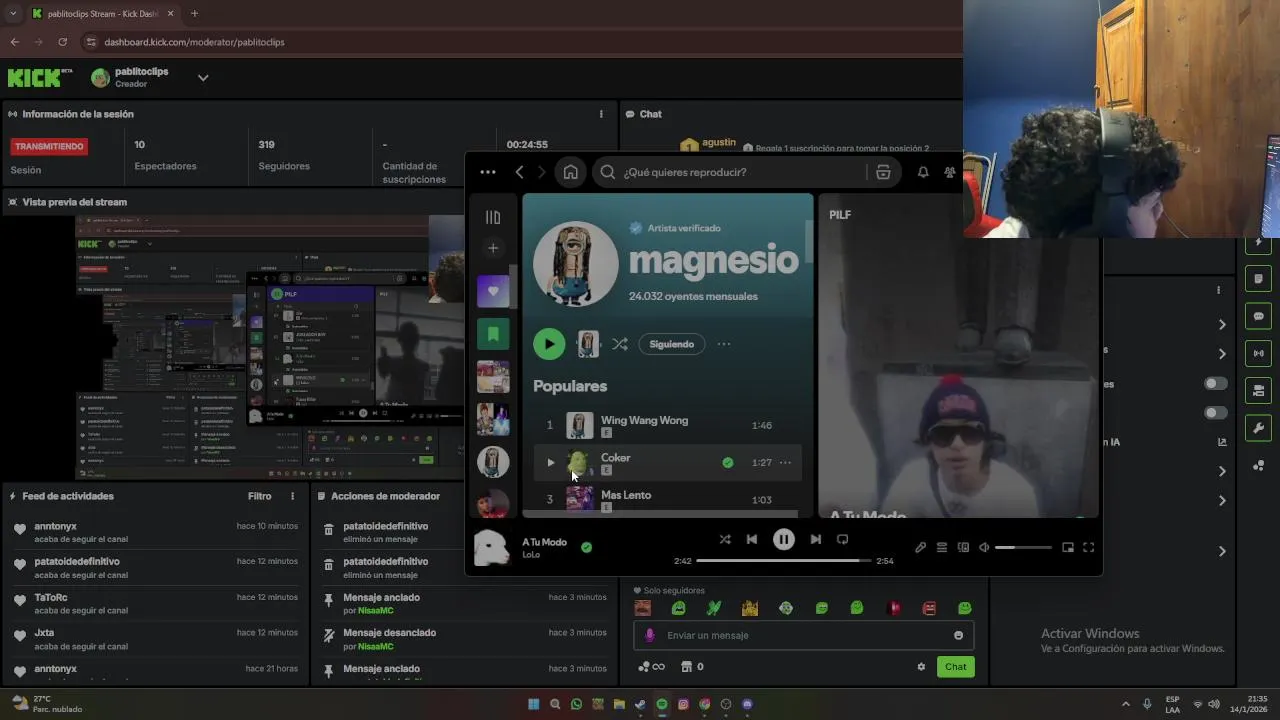This screenshot has height=720, width=1280.
Task: Open Spotify from the Windows taskbar
Action: (x=662, y=704)
